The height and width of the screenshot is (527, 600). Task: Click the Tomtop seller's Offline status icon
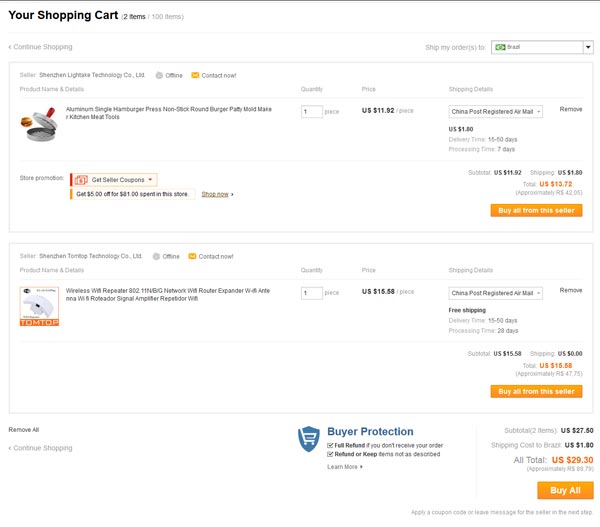point(156,256)
